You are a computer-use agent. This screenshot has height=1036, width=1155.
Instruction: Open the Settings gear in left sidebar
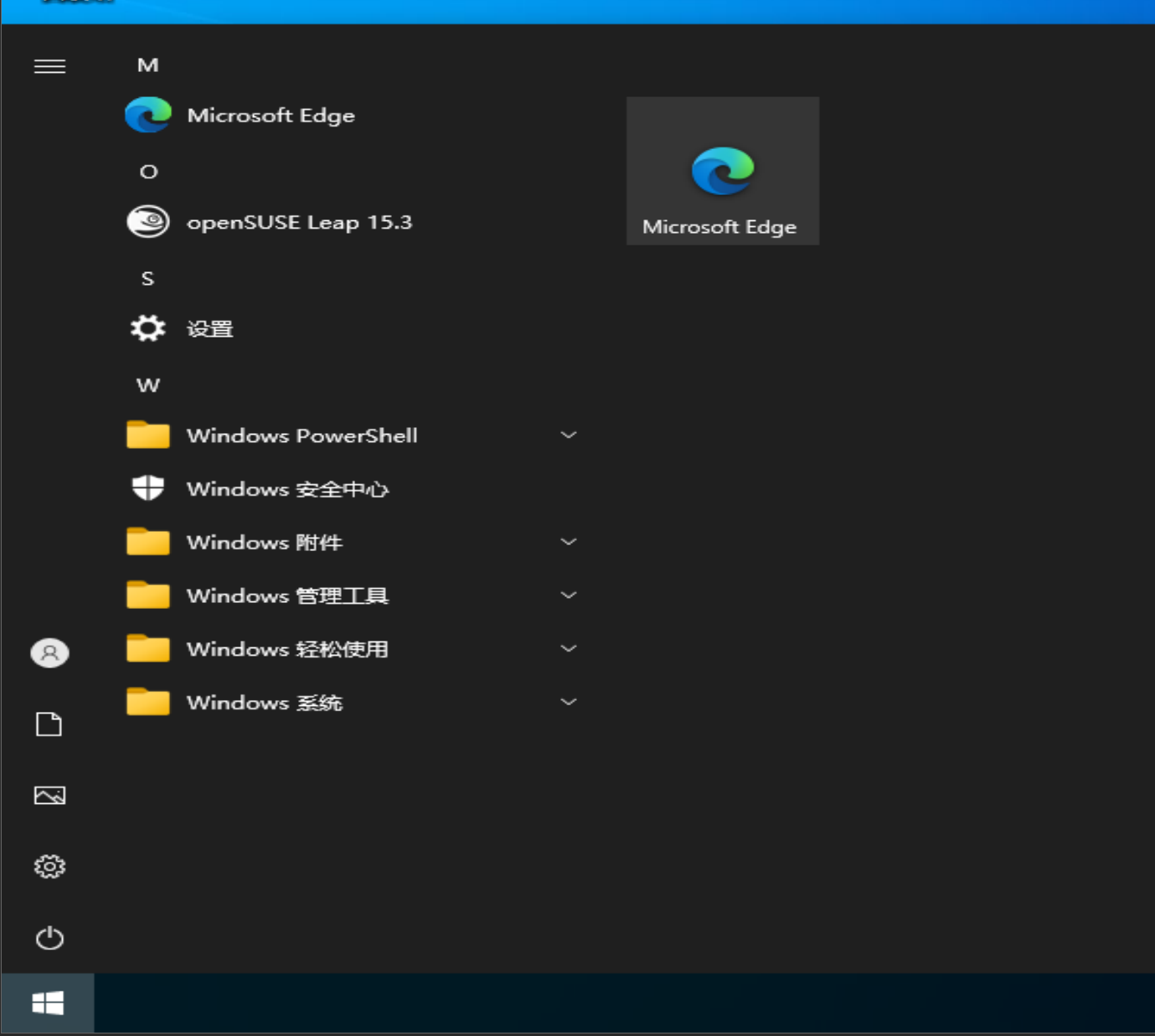(49, 866)
